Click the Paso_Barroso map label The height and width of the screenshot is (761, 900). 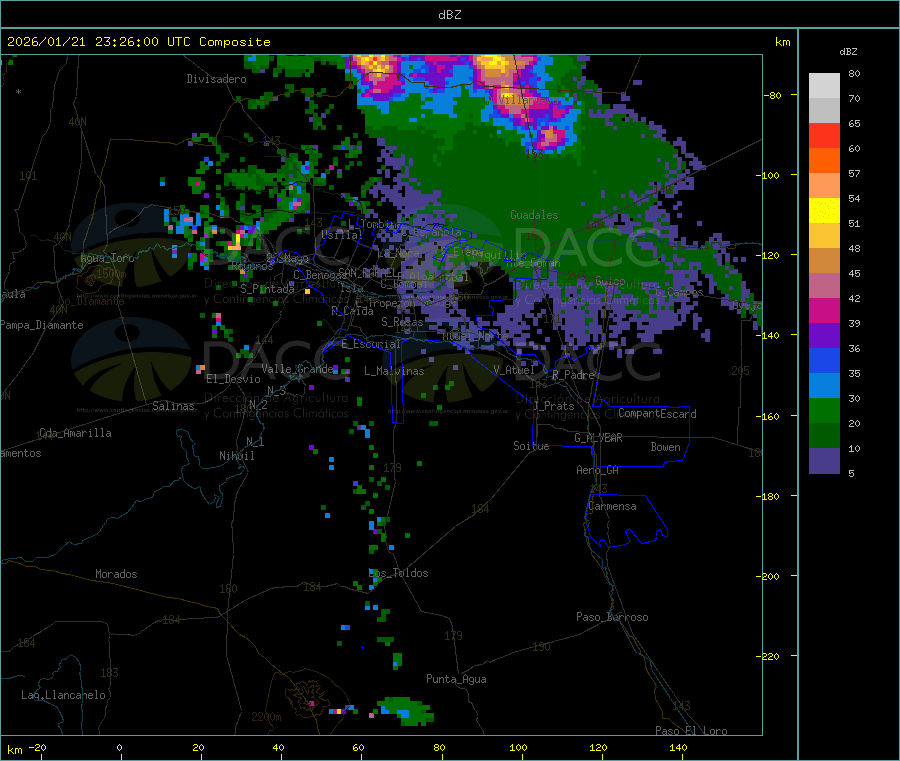[612, 617]
